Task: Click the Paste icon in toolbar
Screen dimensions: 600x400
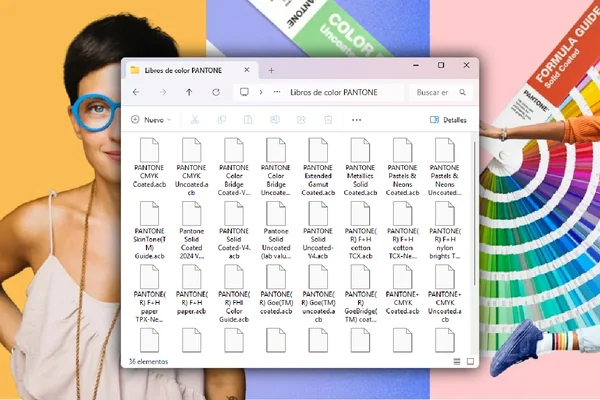Action: 248,120
